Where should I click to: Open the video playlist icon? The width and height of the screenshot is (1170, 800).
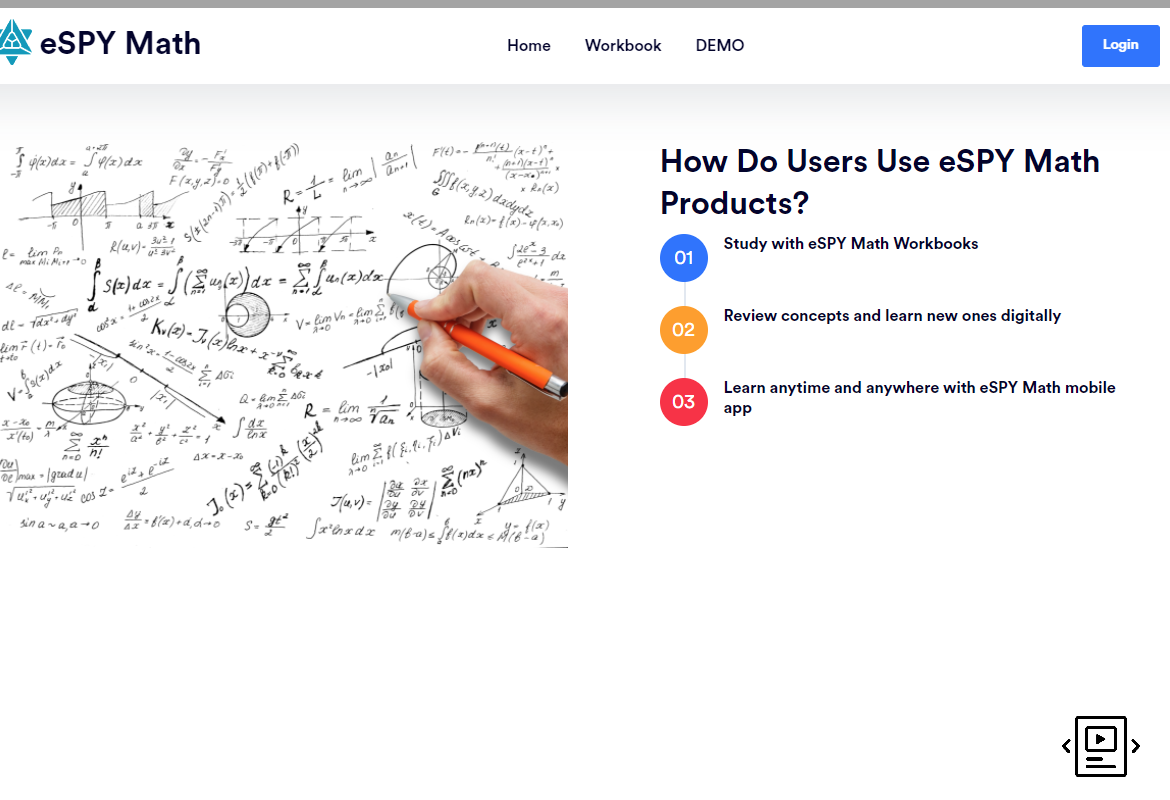pyautogui.click(x=1101, y=745)
